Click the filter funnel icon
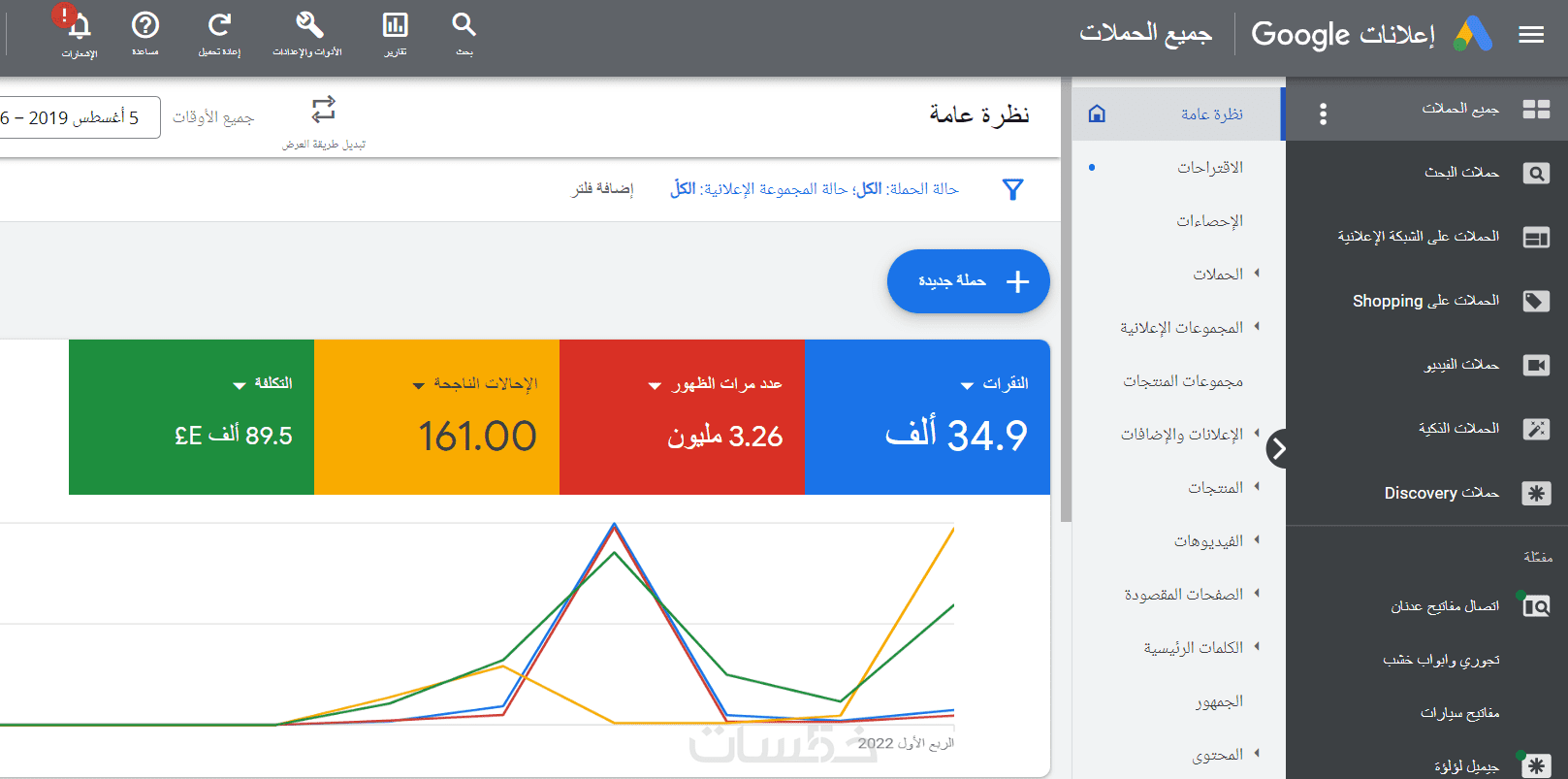 click(1012, 189)
